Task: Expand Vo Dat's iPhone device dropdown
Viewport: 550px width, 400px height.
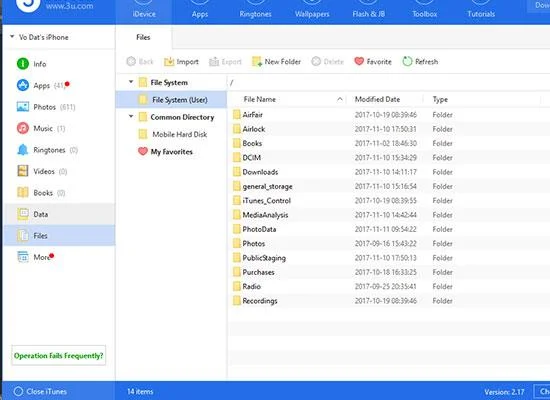Action: pos(12,36)
